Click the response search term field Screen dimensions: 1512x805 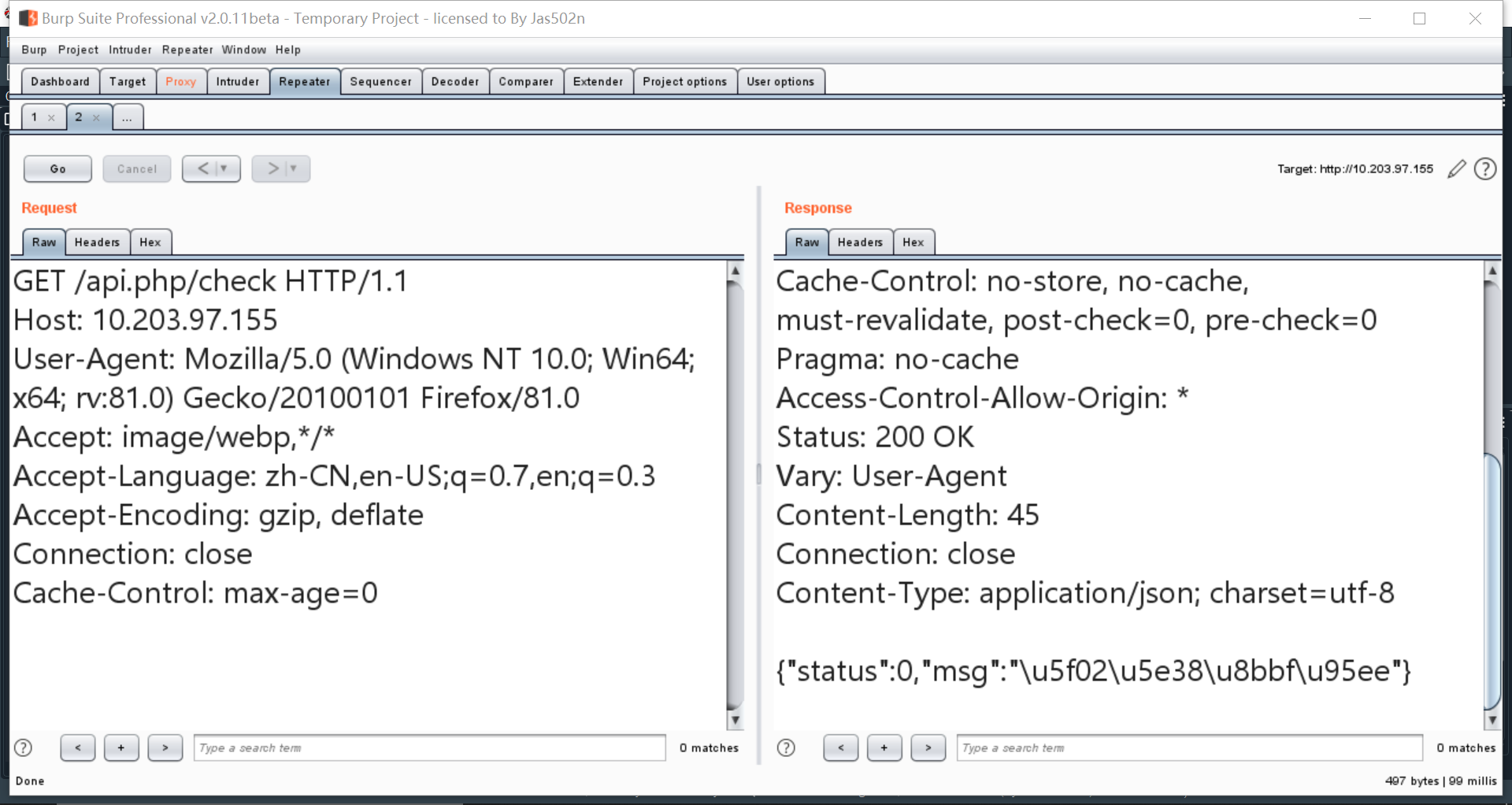(1189, 747)
